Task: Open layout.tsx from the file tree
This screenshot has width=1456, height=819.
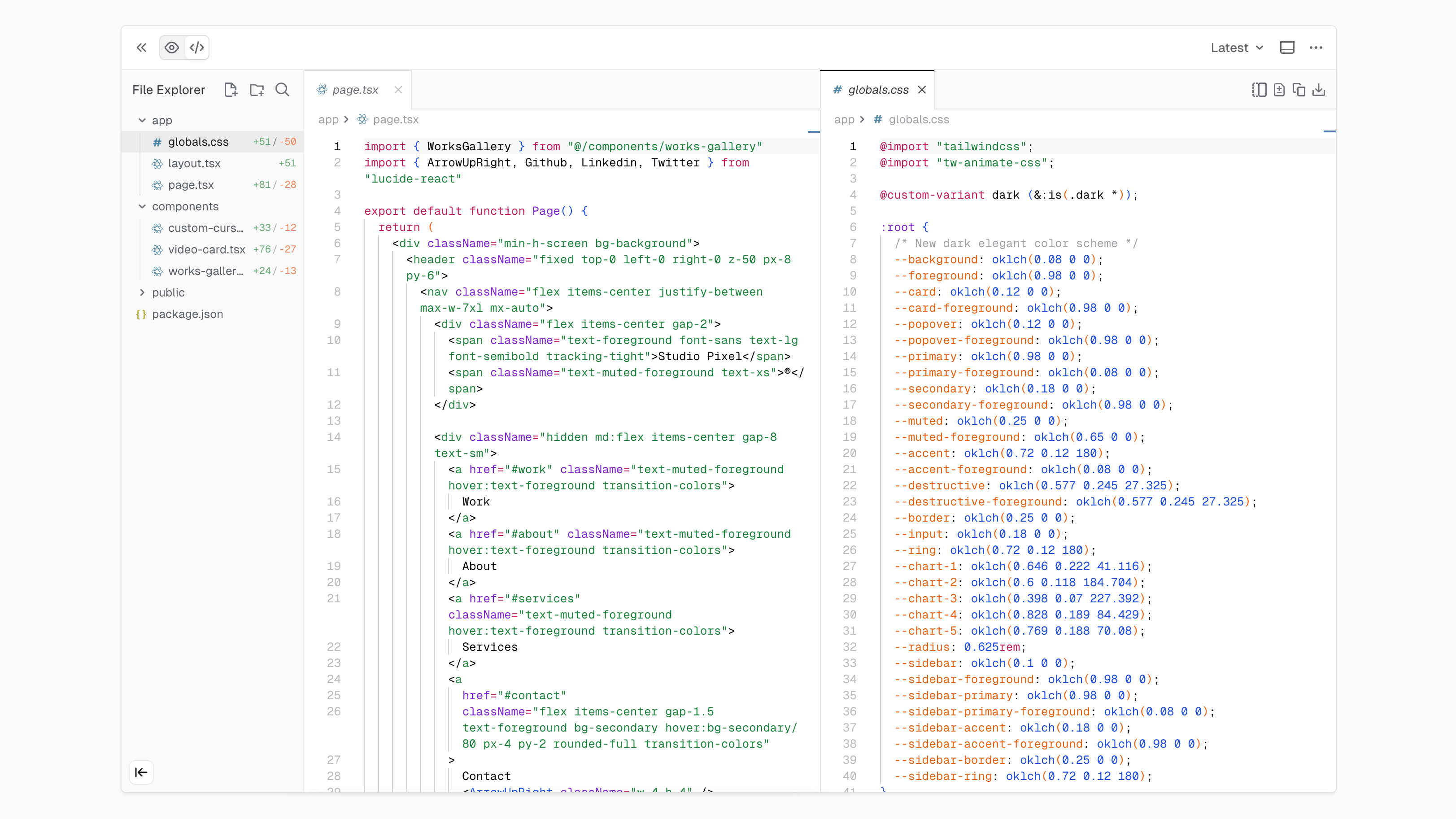Action: pyautogui.click(x=194, y=163)
